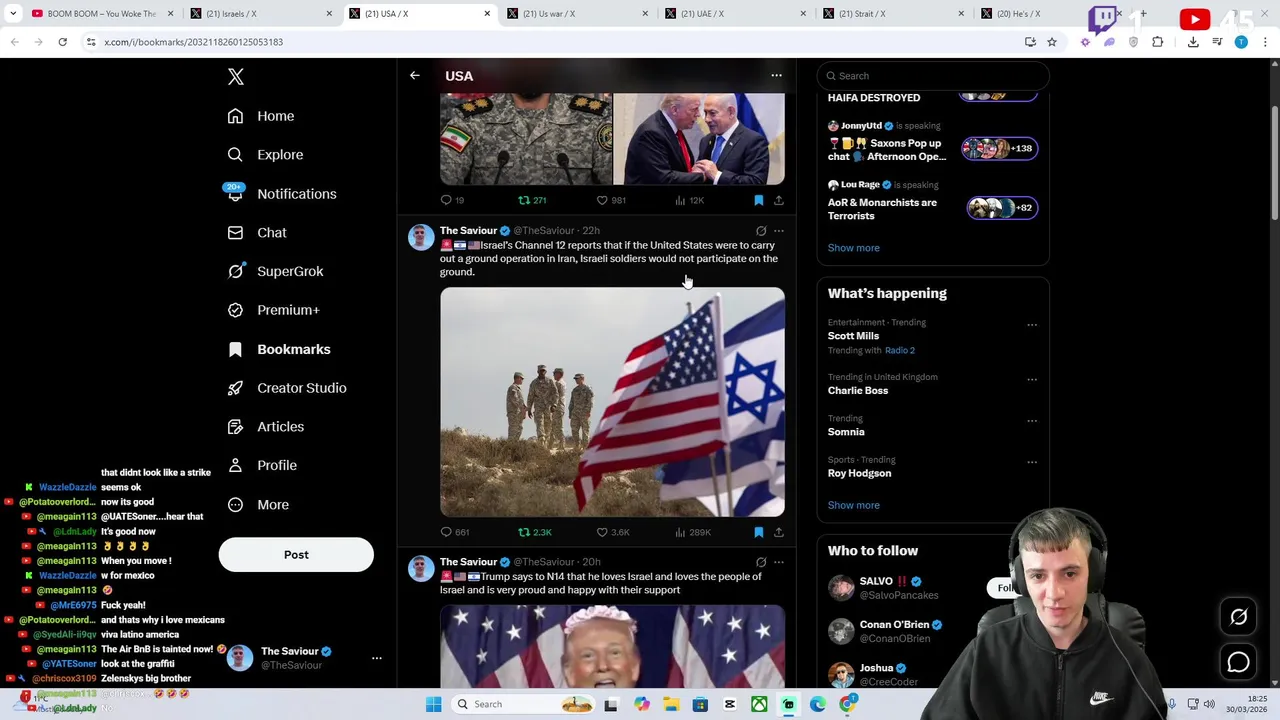Open the browser extensions puzzle icon

point(1158,42)
